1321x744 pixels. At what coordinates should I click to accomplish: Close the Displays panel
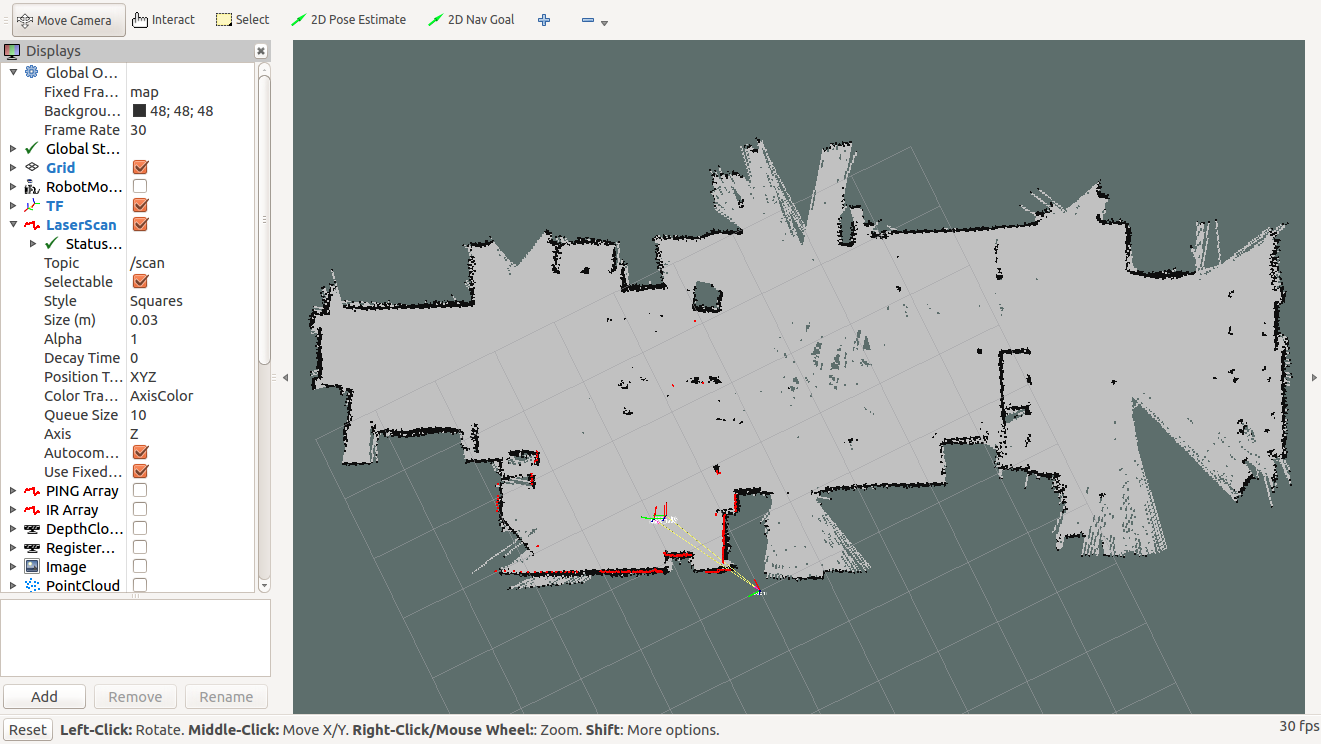[261, 51]
